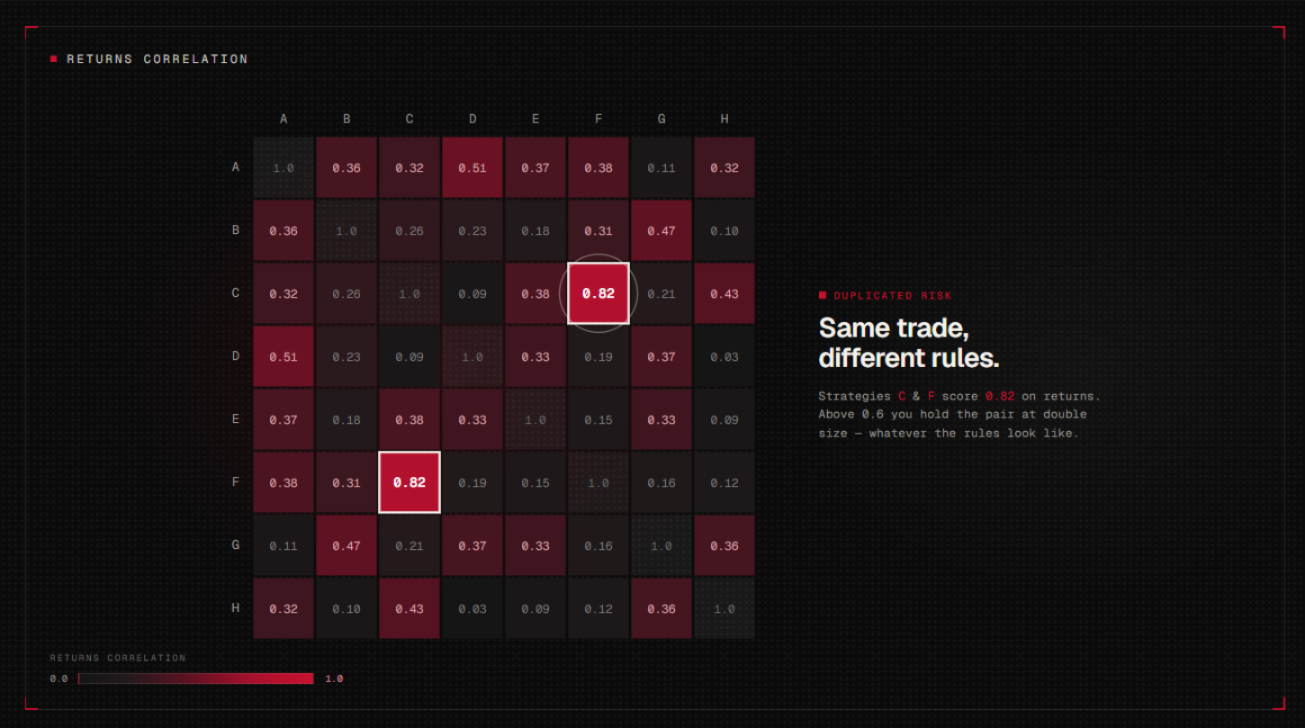Viewport: 1305px width, 728px height.
Task: Click the 1.0 diagonal cell in row E, column E
Action: click(535, 419)
